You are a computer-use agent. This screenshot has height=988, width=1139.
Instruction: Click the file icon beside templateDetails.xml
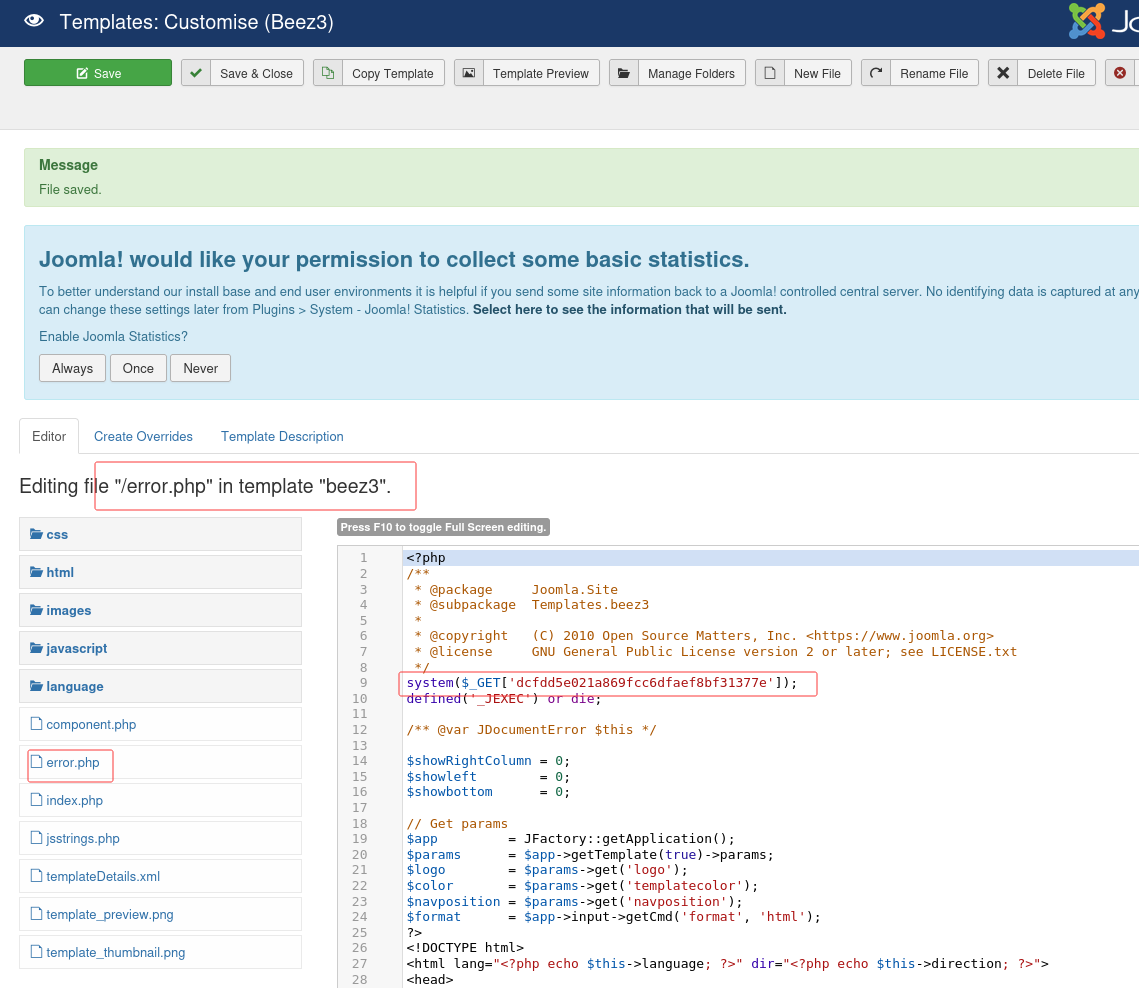[x=36, y=875]
